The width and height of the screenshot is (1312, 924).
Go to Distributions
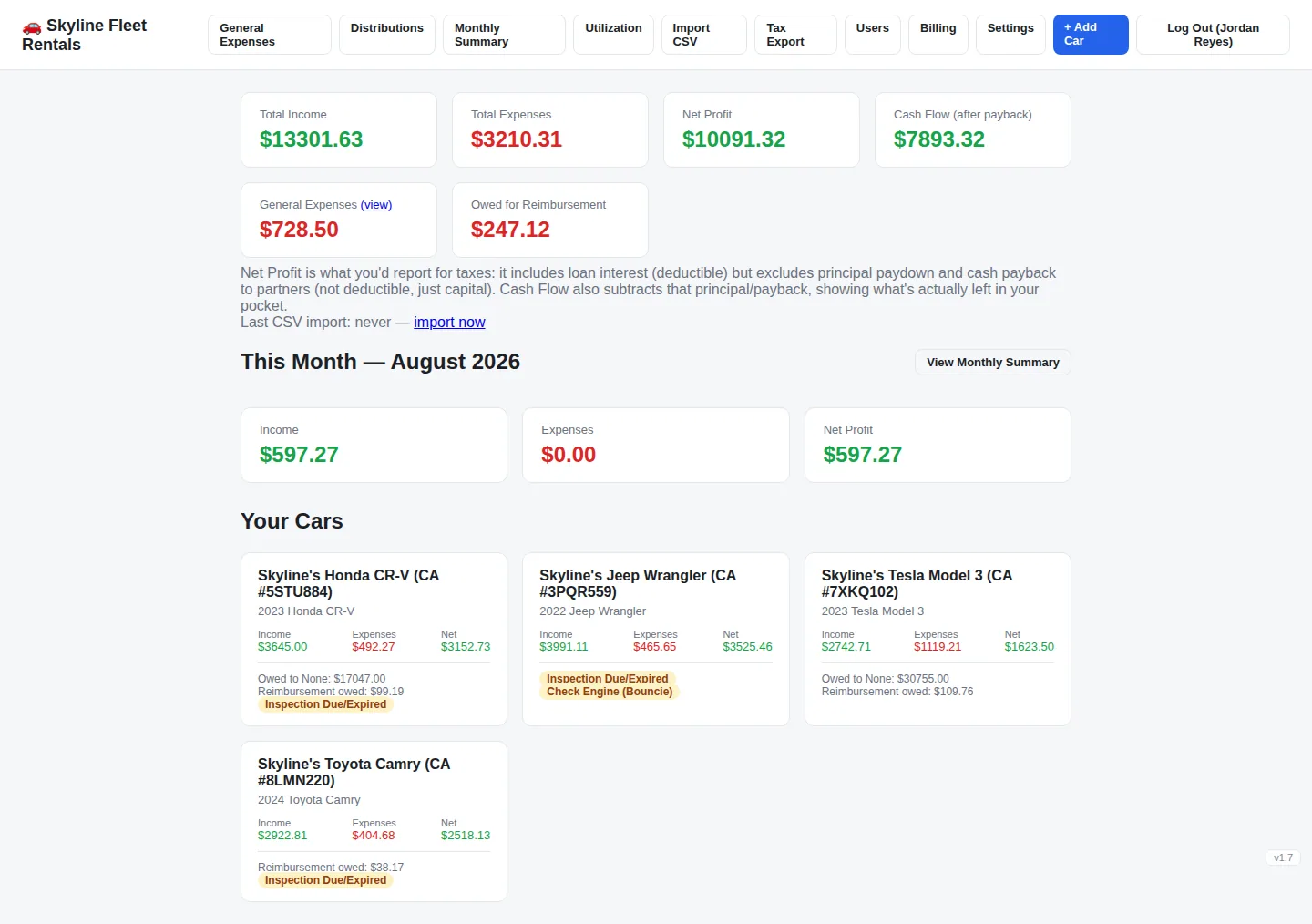tap(387, 35)
